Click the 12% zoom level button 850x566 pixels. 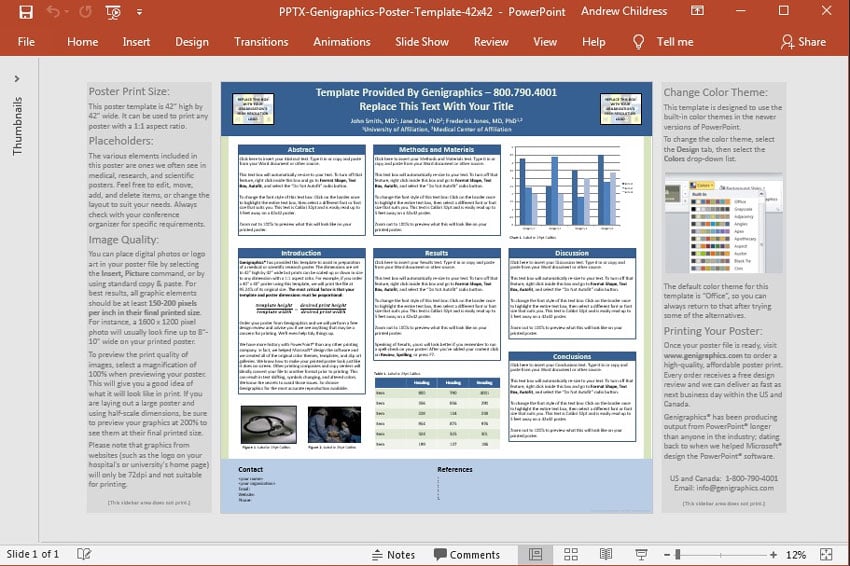tap(796, 554)
